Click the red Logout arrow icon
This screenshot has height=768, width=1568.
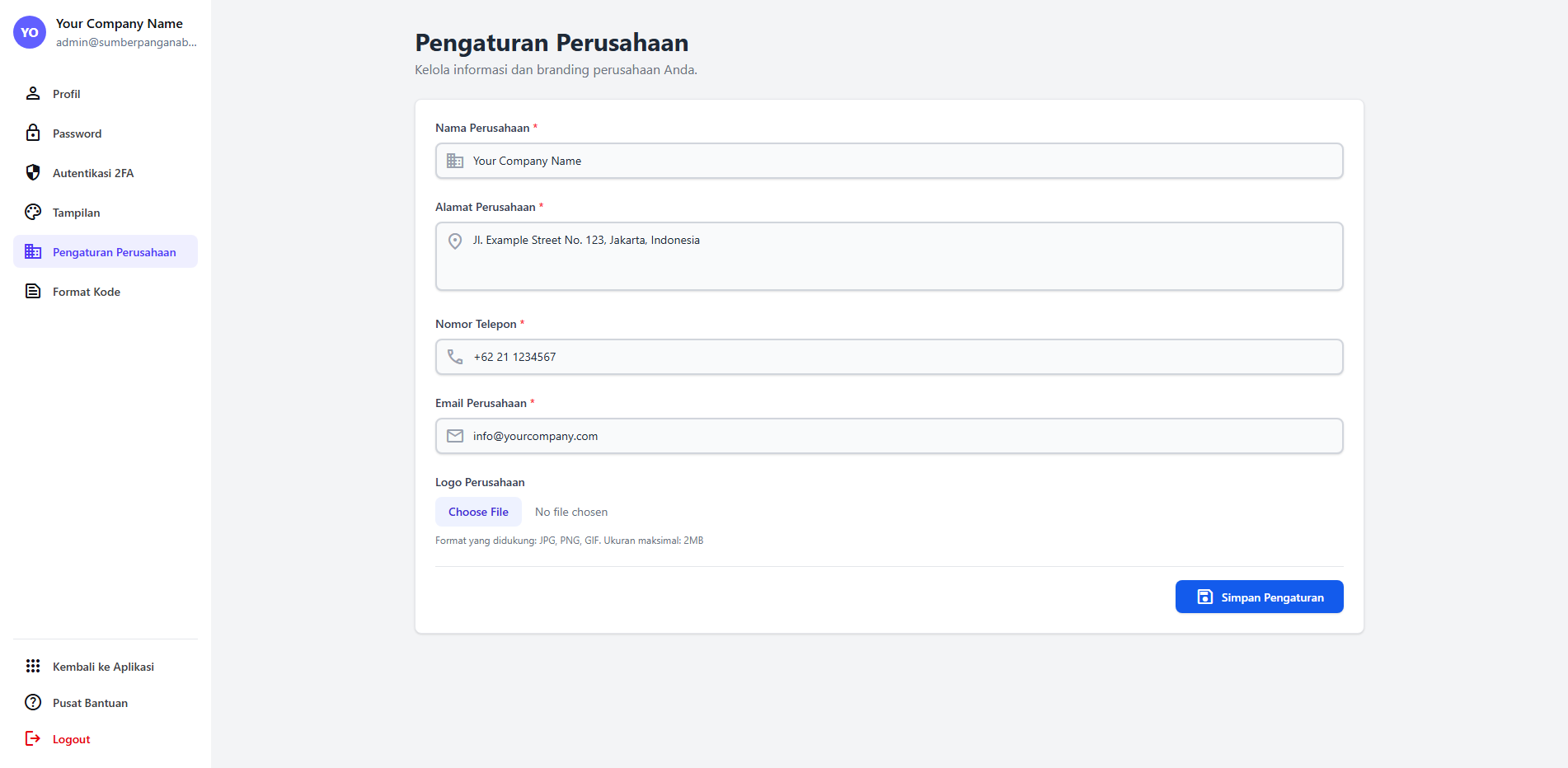click(x=33, y=738)
